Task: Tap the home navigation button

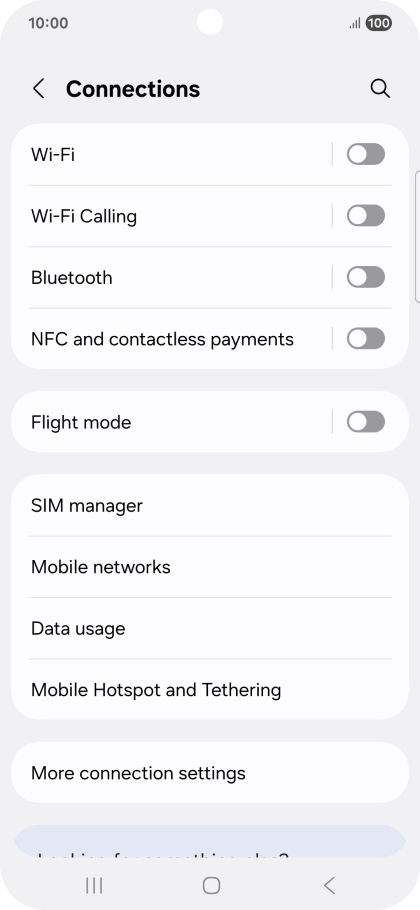Action: coord(211,885)
